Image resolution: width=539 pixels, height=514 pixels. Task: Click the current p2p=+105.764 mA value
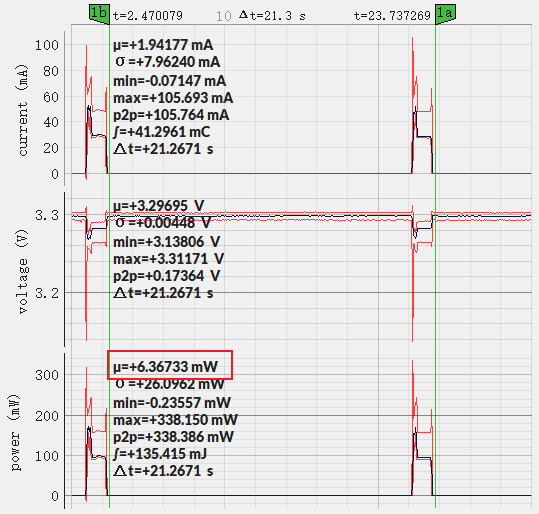171,115
